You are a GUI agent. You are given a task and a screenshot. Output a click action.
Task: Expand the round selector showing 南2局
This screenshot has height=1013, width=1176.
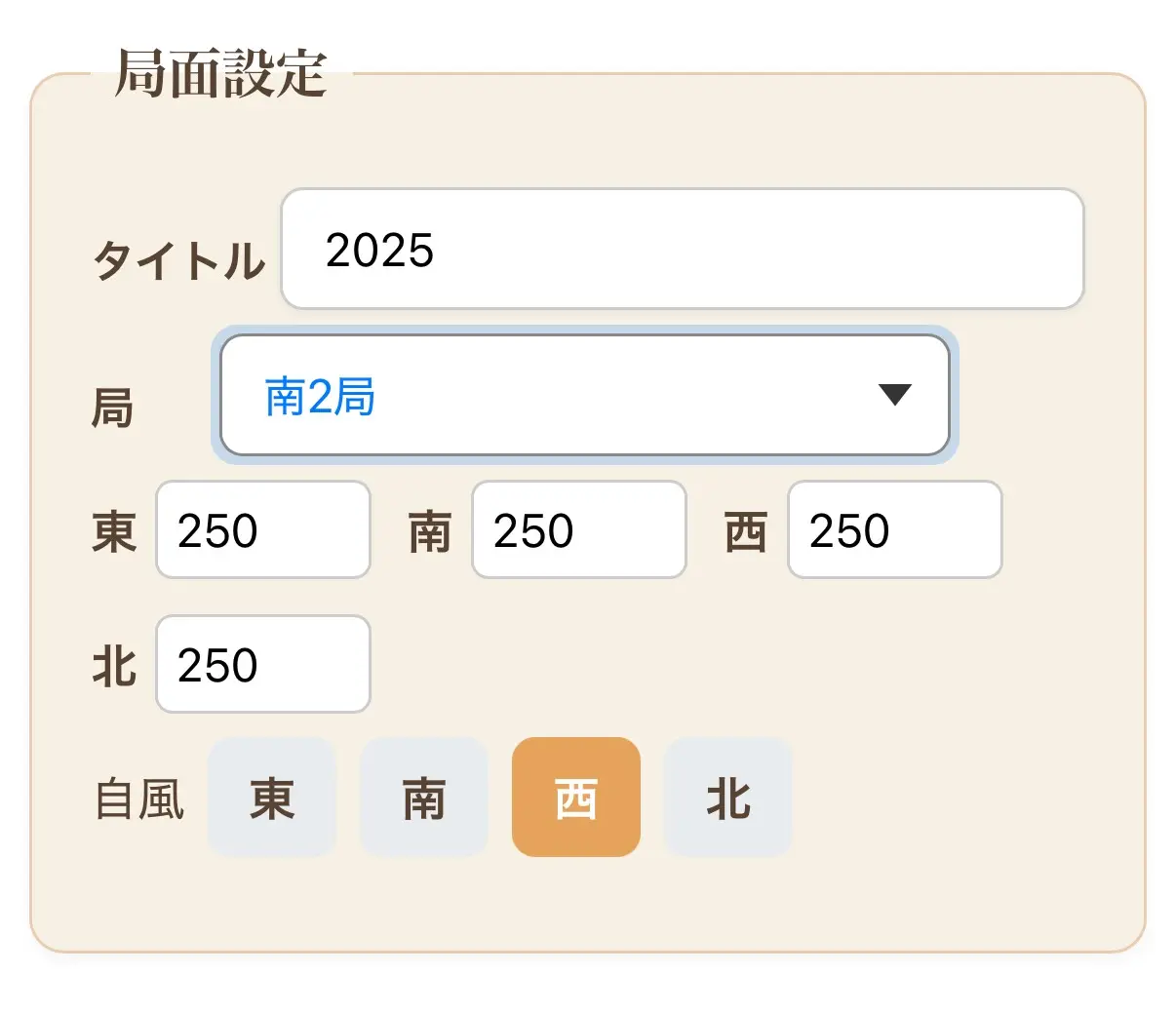(585, 396)
